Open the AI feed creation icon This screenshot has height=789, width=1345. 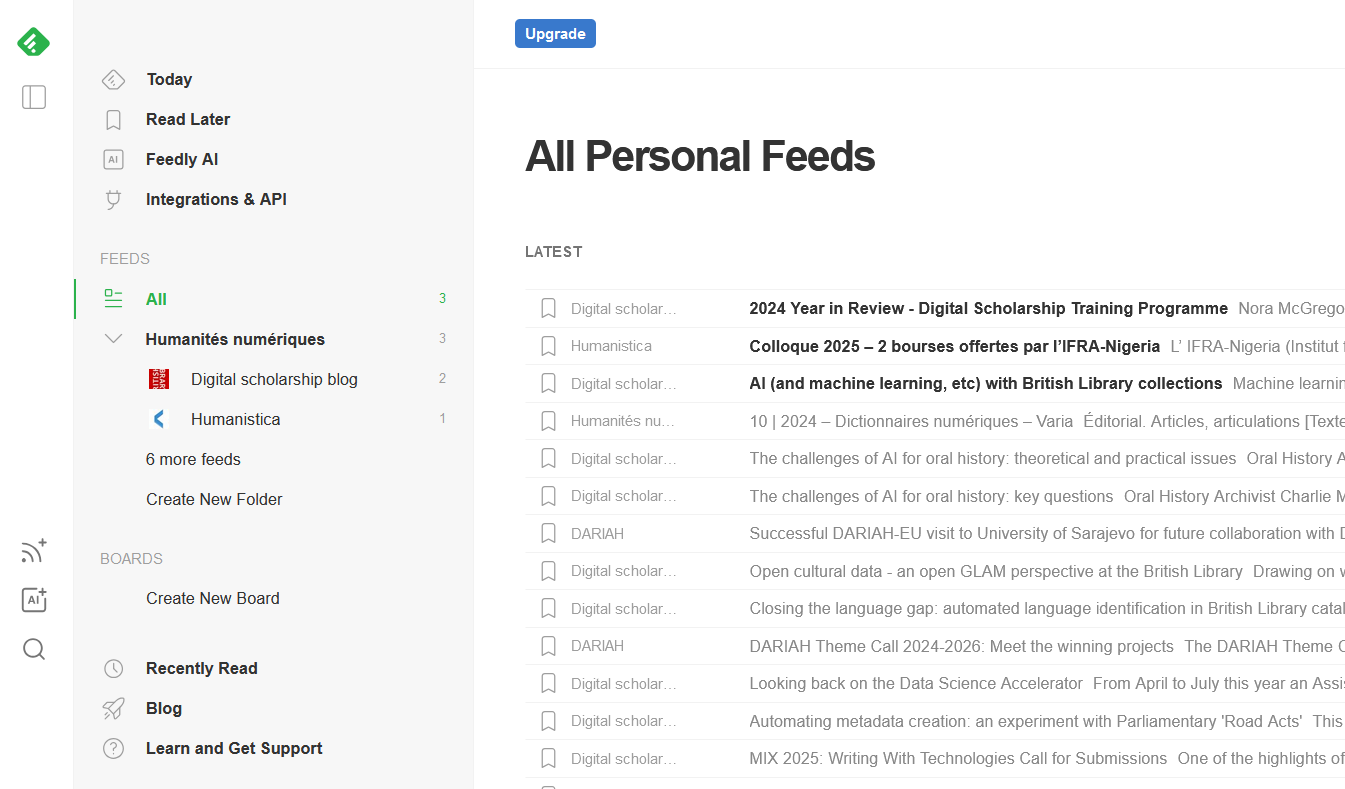(x=34, y=600)
